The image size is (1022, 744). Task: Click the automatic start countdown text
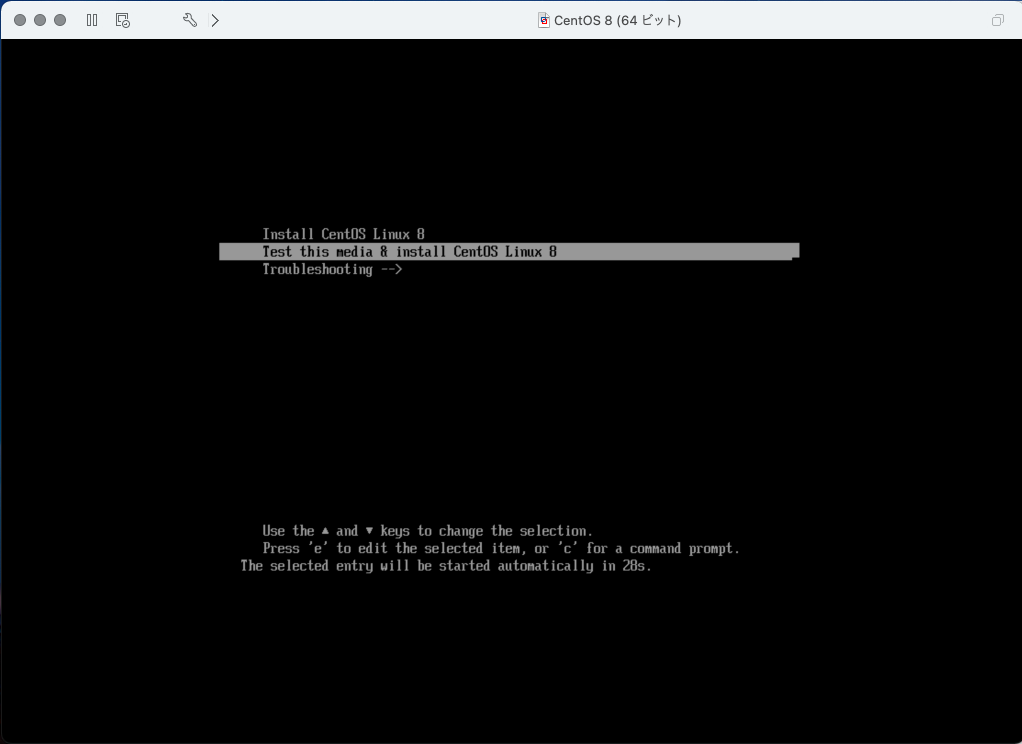tap(446, 566)
